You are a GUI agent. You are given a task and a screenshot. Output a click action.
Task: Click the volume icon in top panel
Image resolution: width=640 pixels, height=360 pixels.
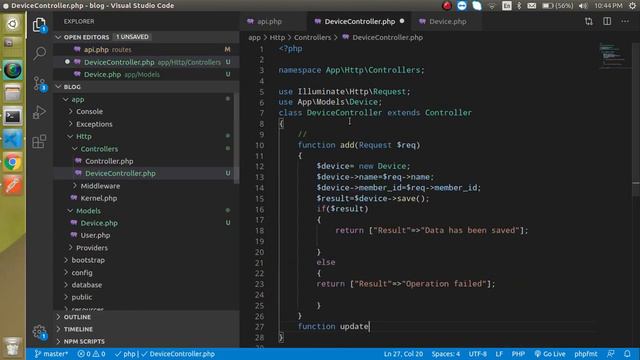pos(583,6)
